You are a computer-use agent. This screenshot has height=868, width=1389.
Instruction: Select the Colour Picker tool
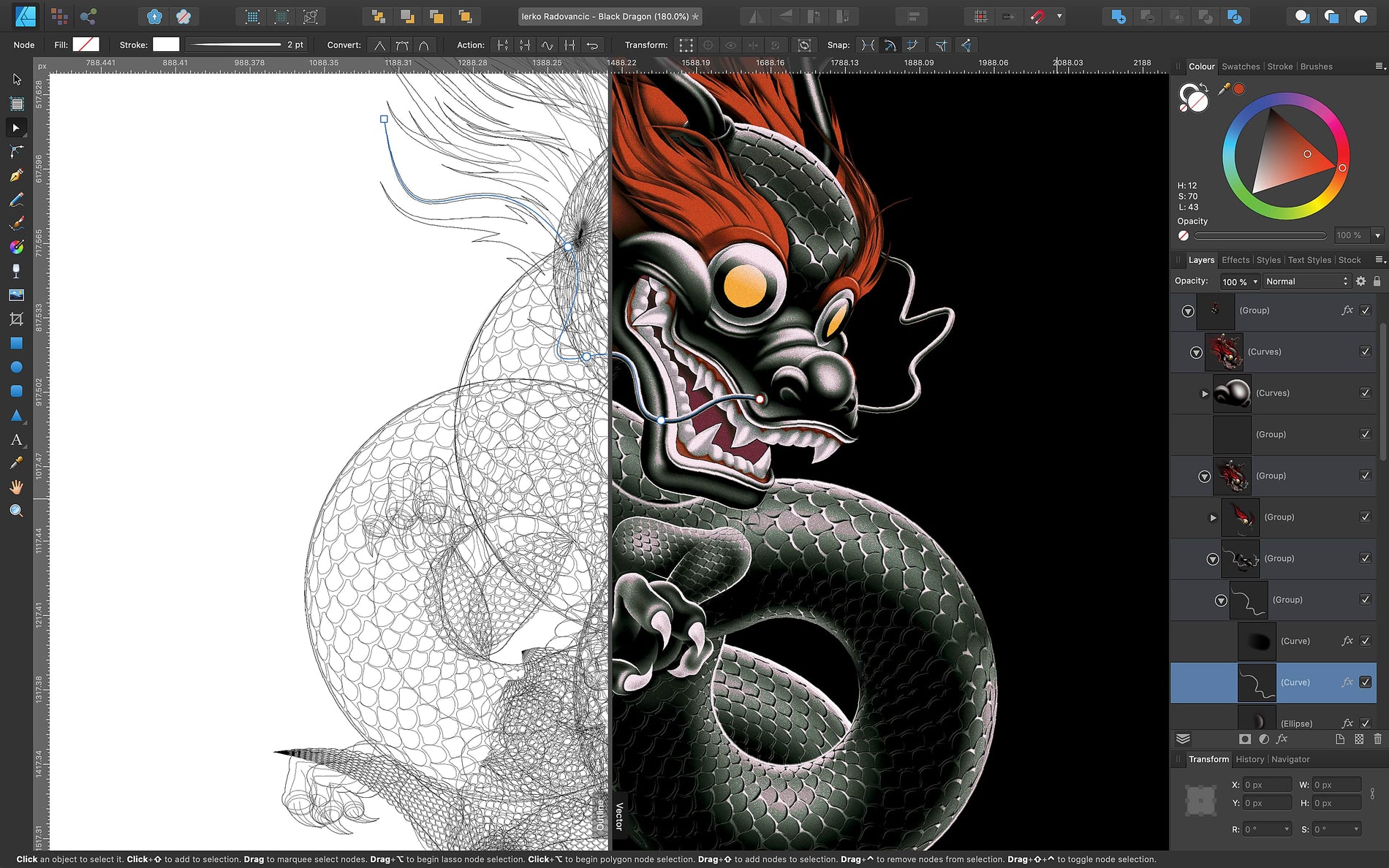coord(16,462)
